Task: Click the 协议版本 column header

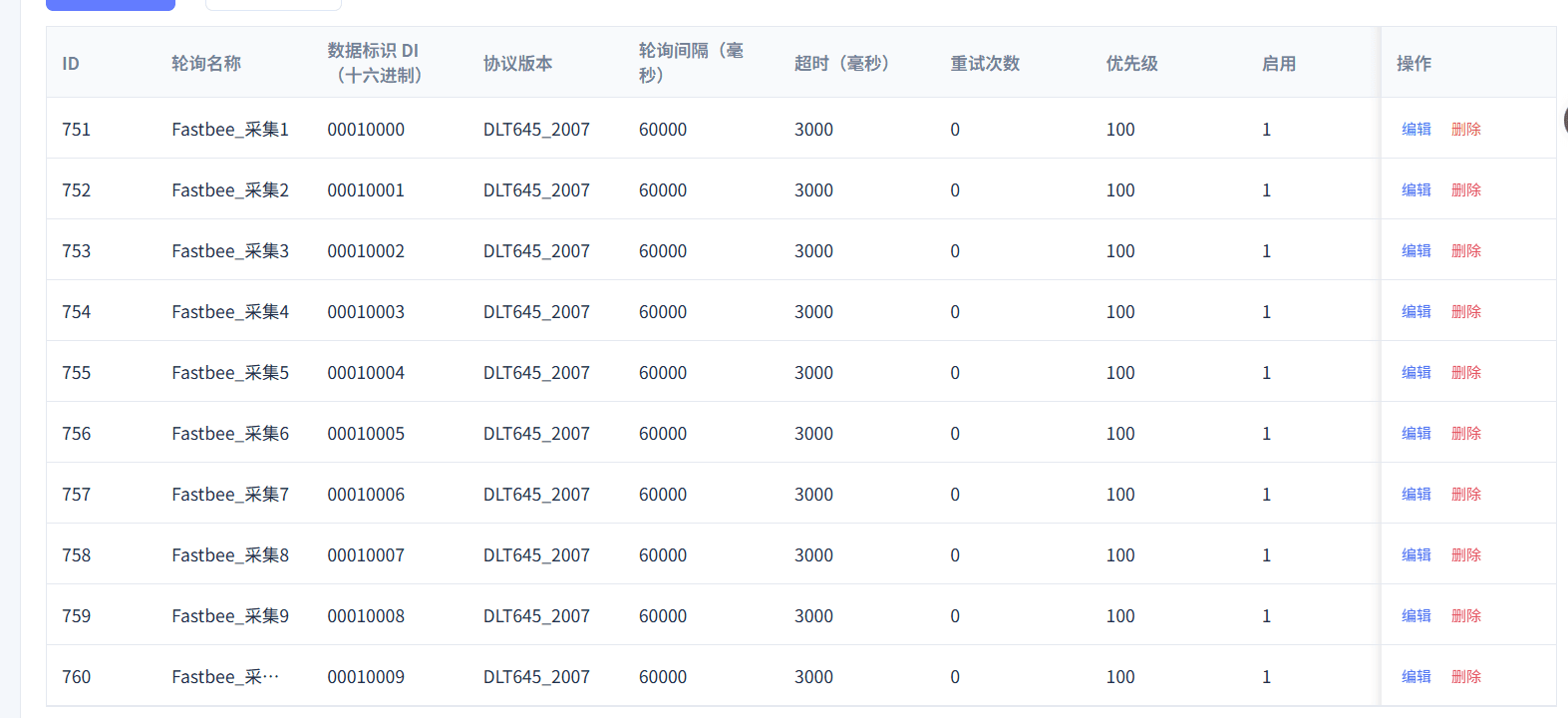Action: [x=517, y=63]
